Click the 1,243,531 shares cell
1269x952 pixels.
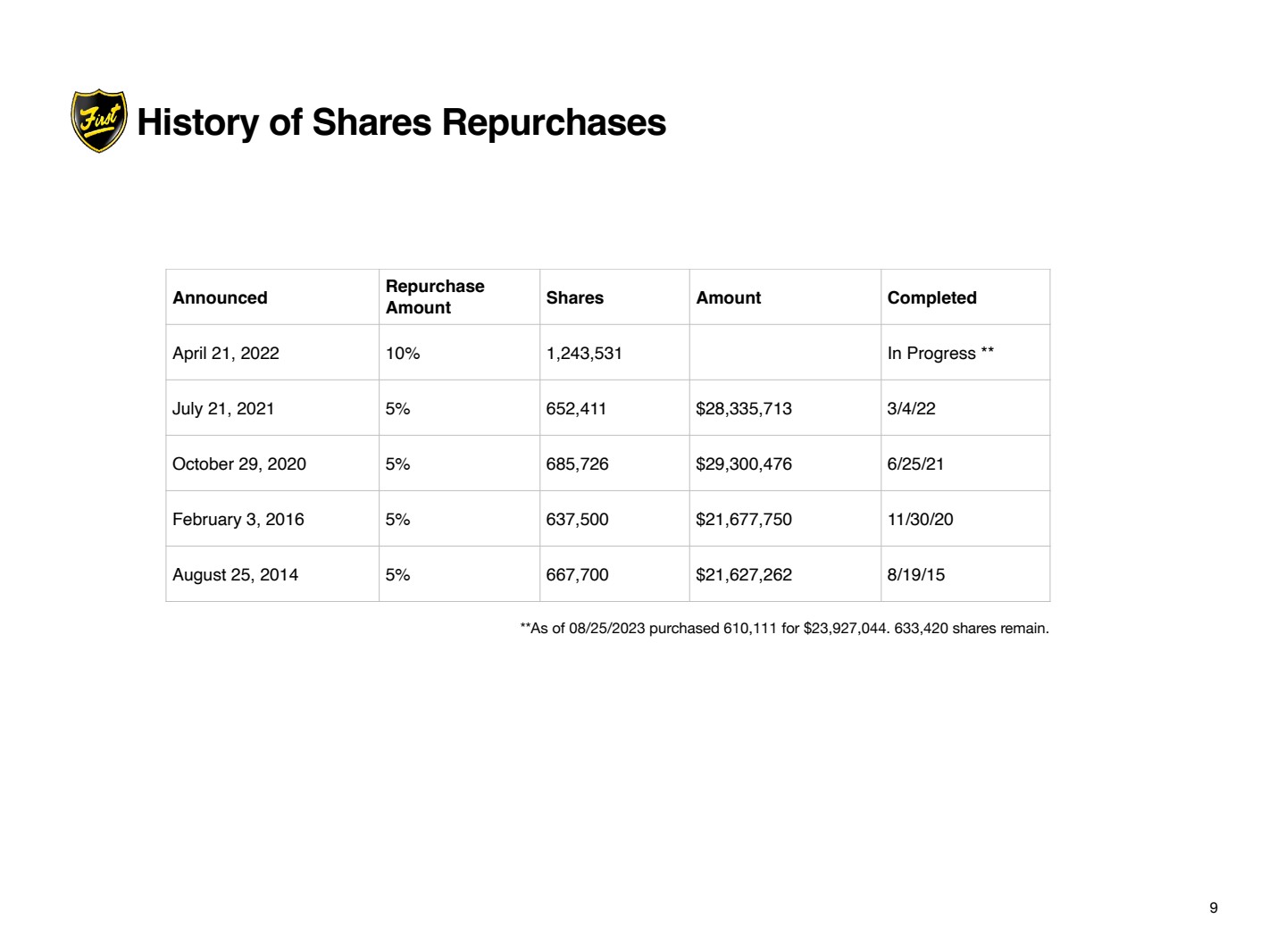(x=584, y=354)
